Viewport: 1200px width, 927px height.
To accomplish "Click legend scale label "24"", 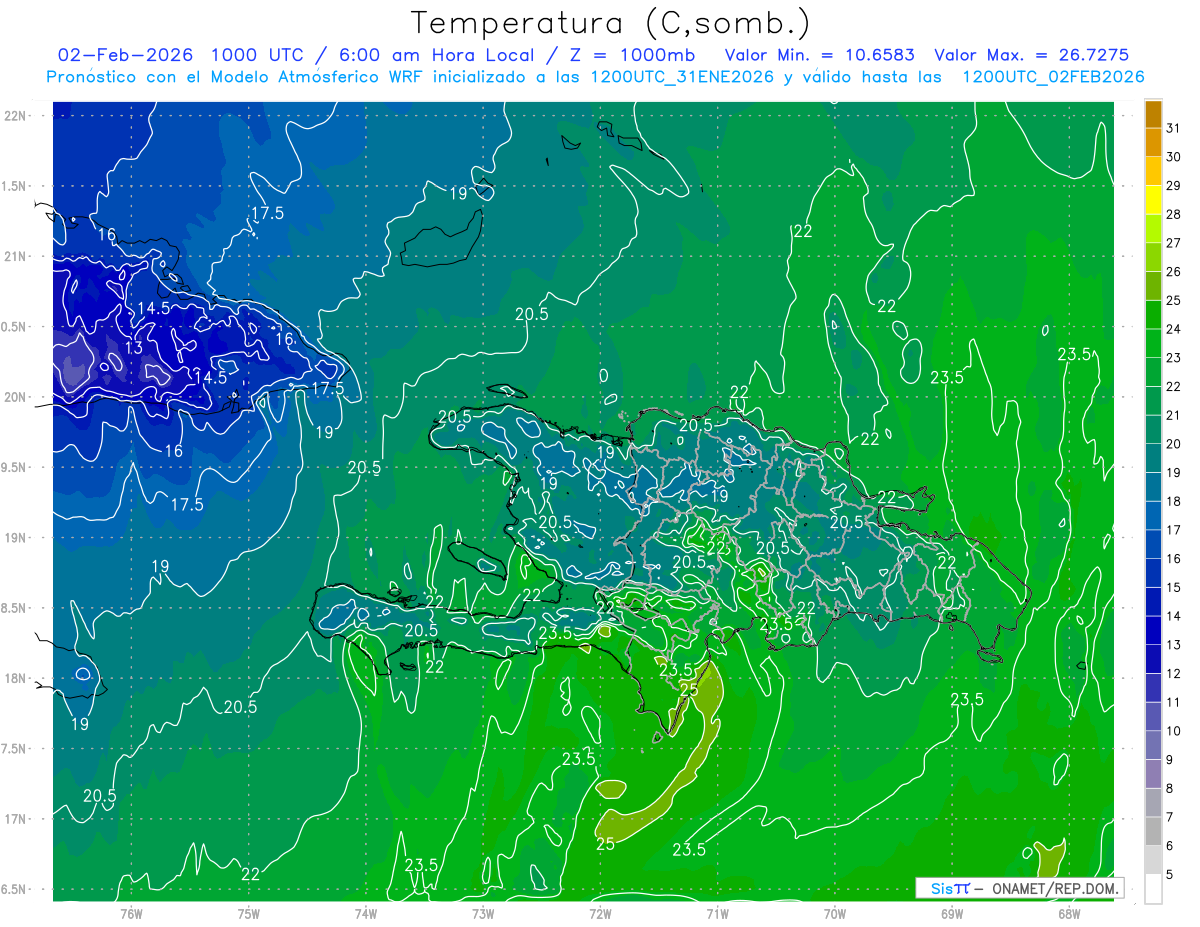I will tap(1174, 329).
